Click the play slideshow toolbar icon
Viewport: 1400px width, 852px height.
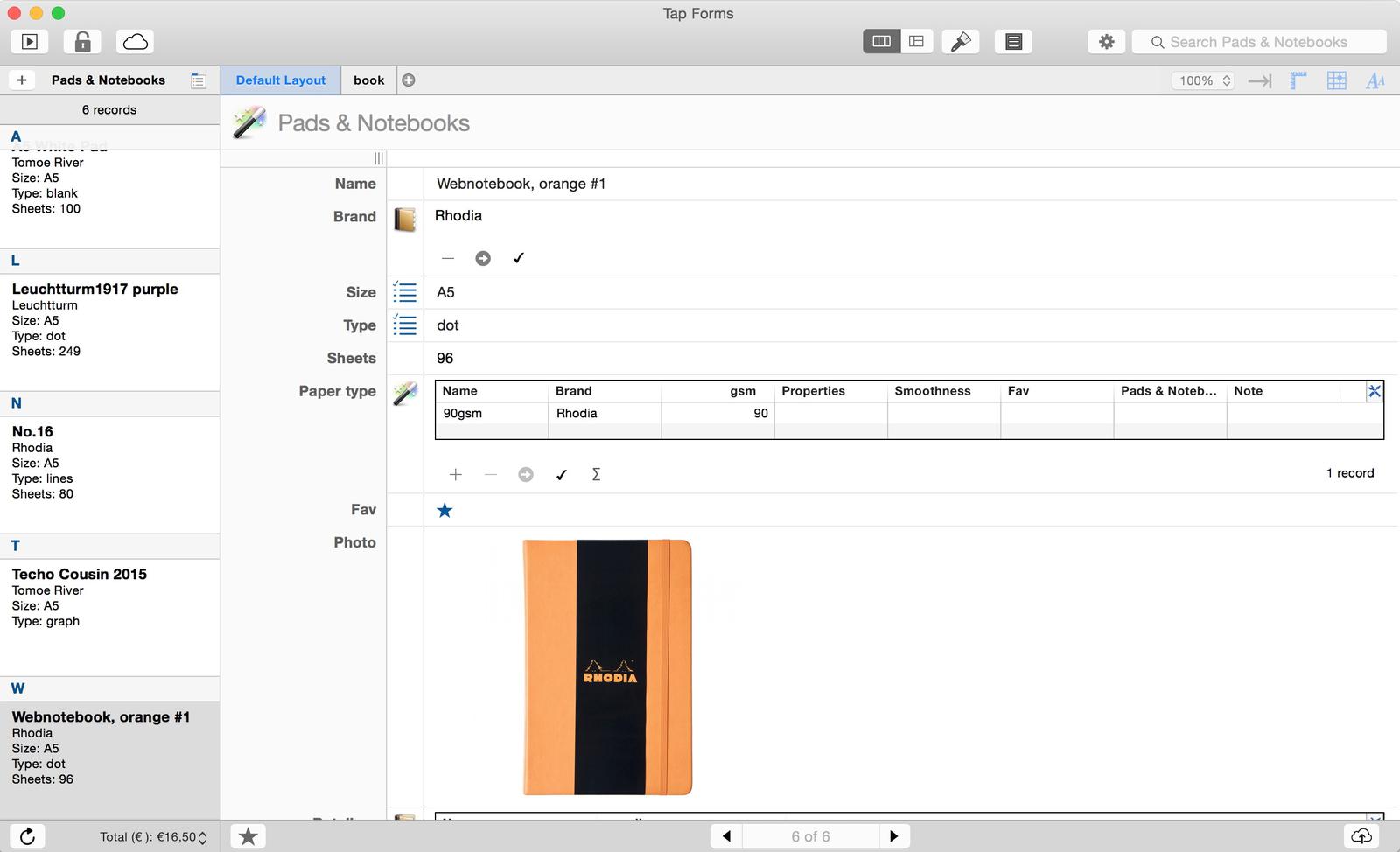(29, 41)
